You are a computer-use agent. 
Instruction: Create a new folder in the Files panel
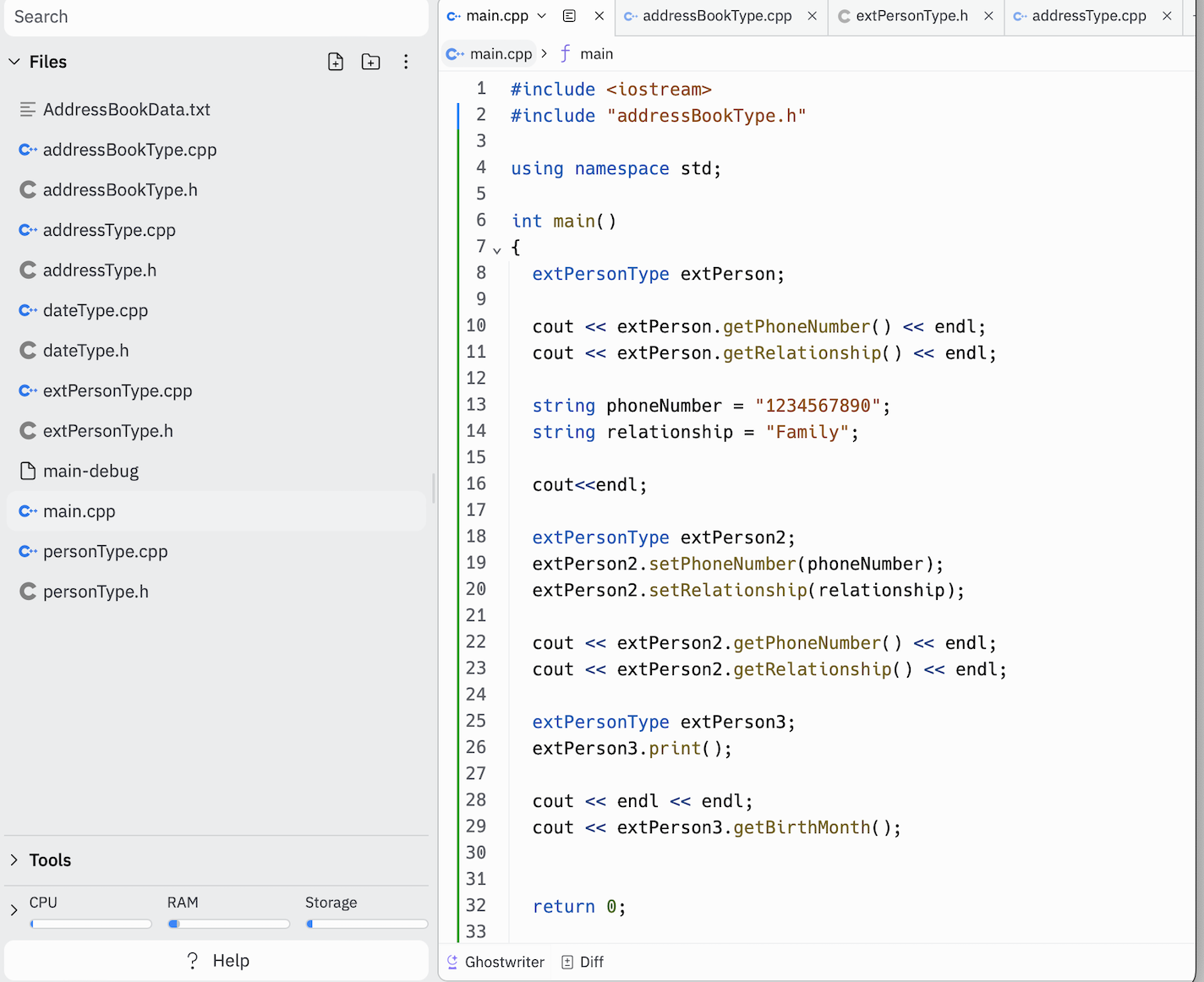pos(370,61)
